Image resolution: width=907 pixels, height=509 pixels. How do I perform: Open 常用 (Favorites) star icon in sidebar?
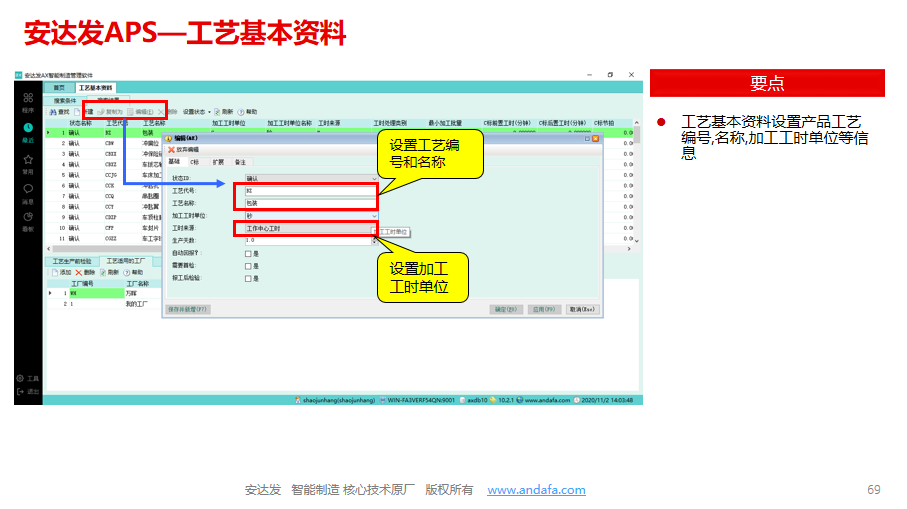(x=28, y=160)
